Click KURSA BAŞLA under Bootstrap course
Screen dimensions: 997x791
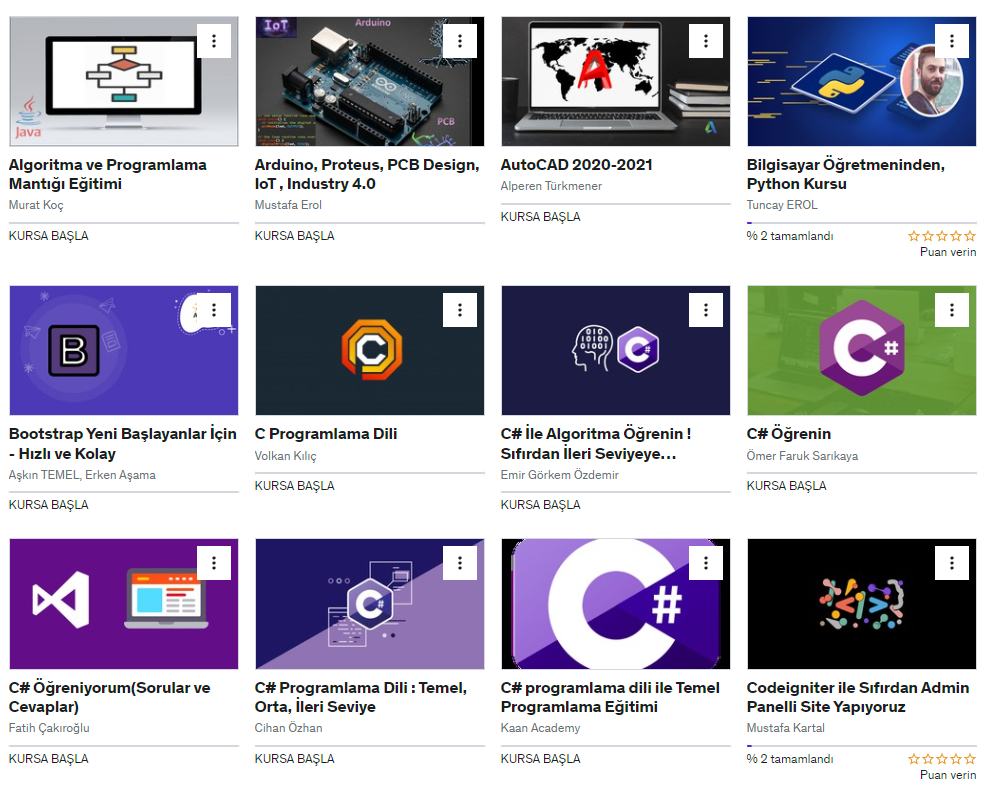[x=49, y=505]
